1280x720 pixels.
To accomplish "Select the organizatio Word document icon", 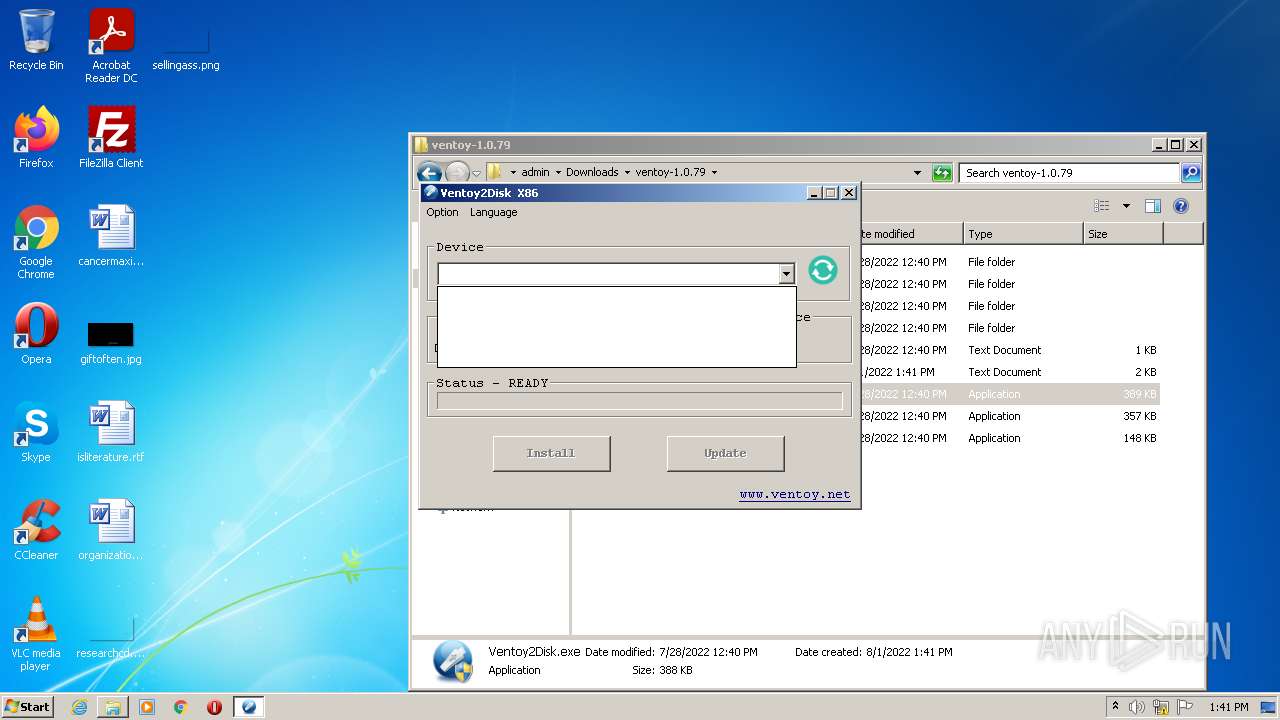I will coord(111,531).
